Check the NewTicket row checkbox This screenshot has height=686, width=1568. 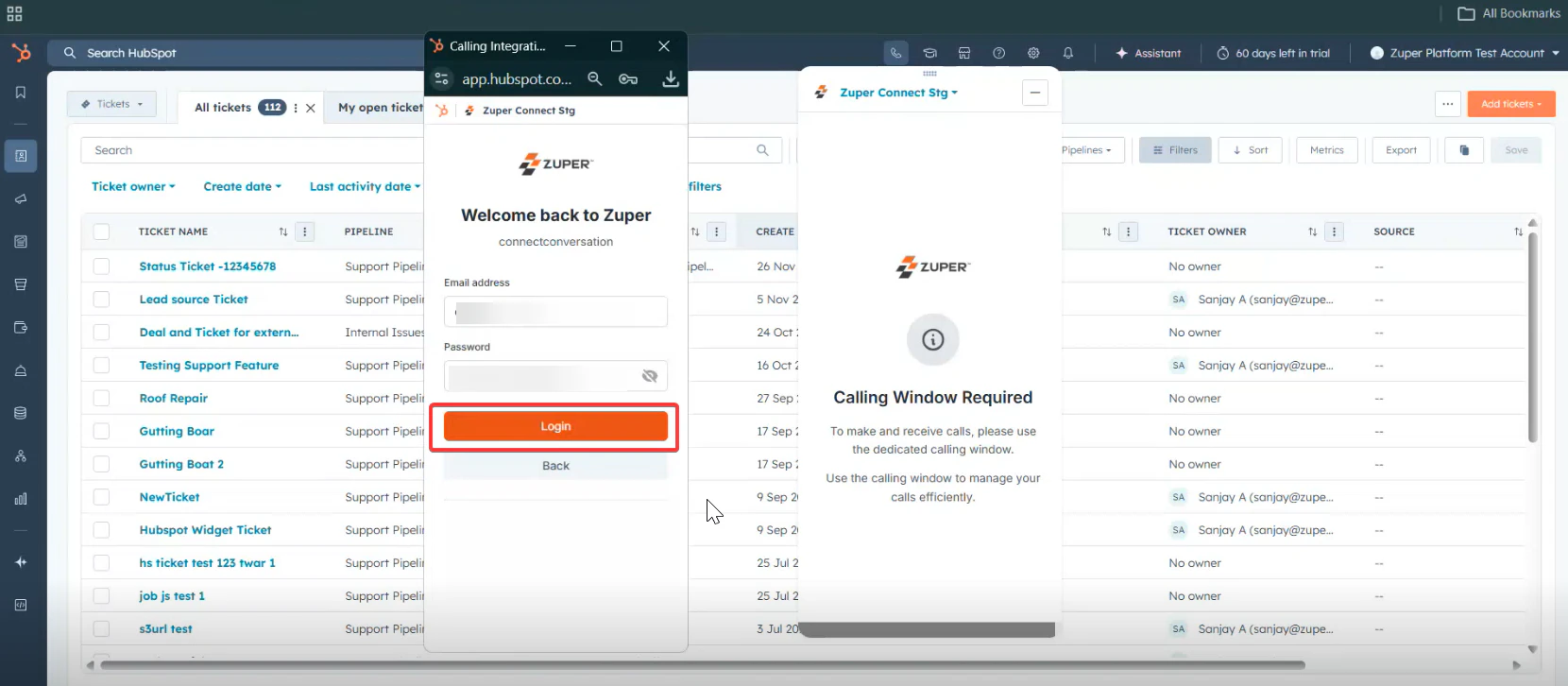coord(102,497)
